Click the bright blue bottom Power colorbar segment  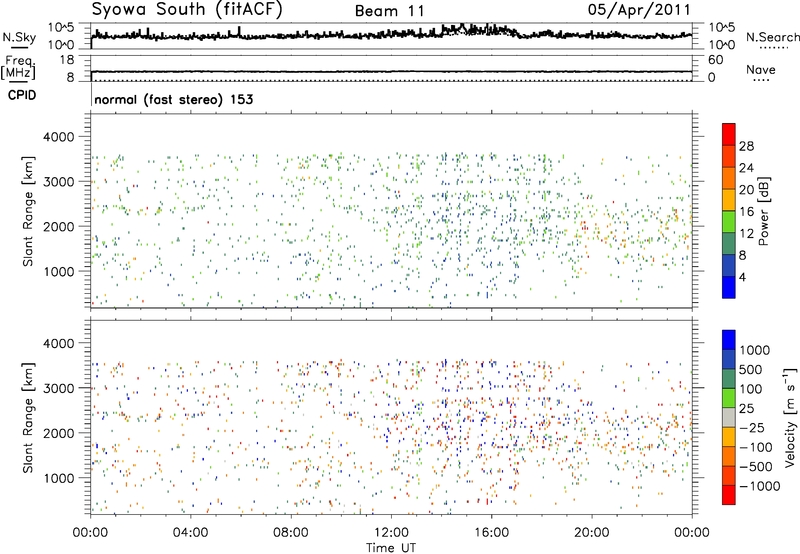(729, 287)
